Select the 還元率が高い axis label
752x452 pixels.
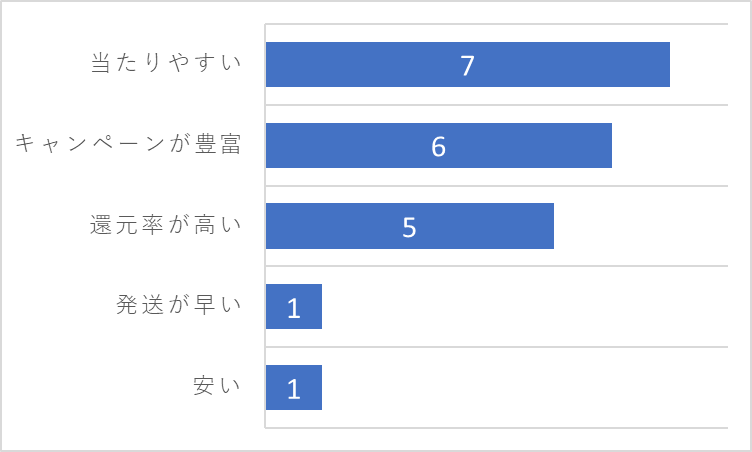pos(166,225)
